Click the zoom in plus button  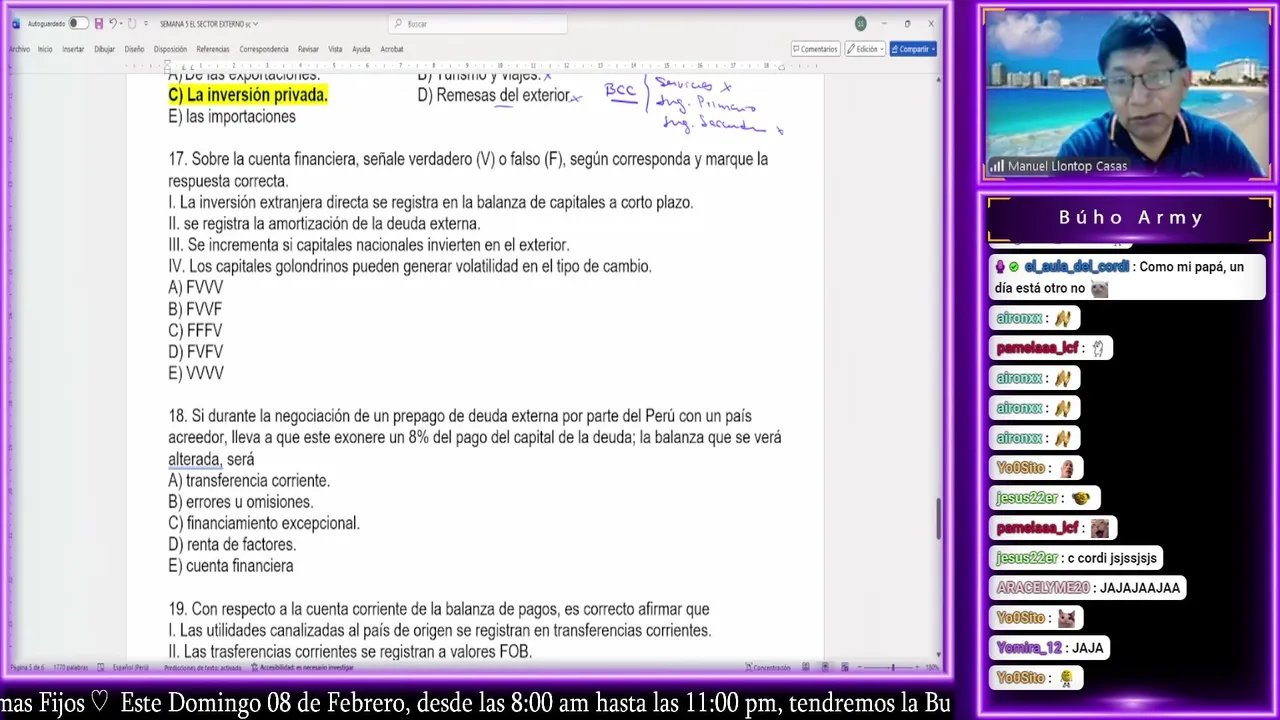coord(919,667)
